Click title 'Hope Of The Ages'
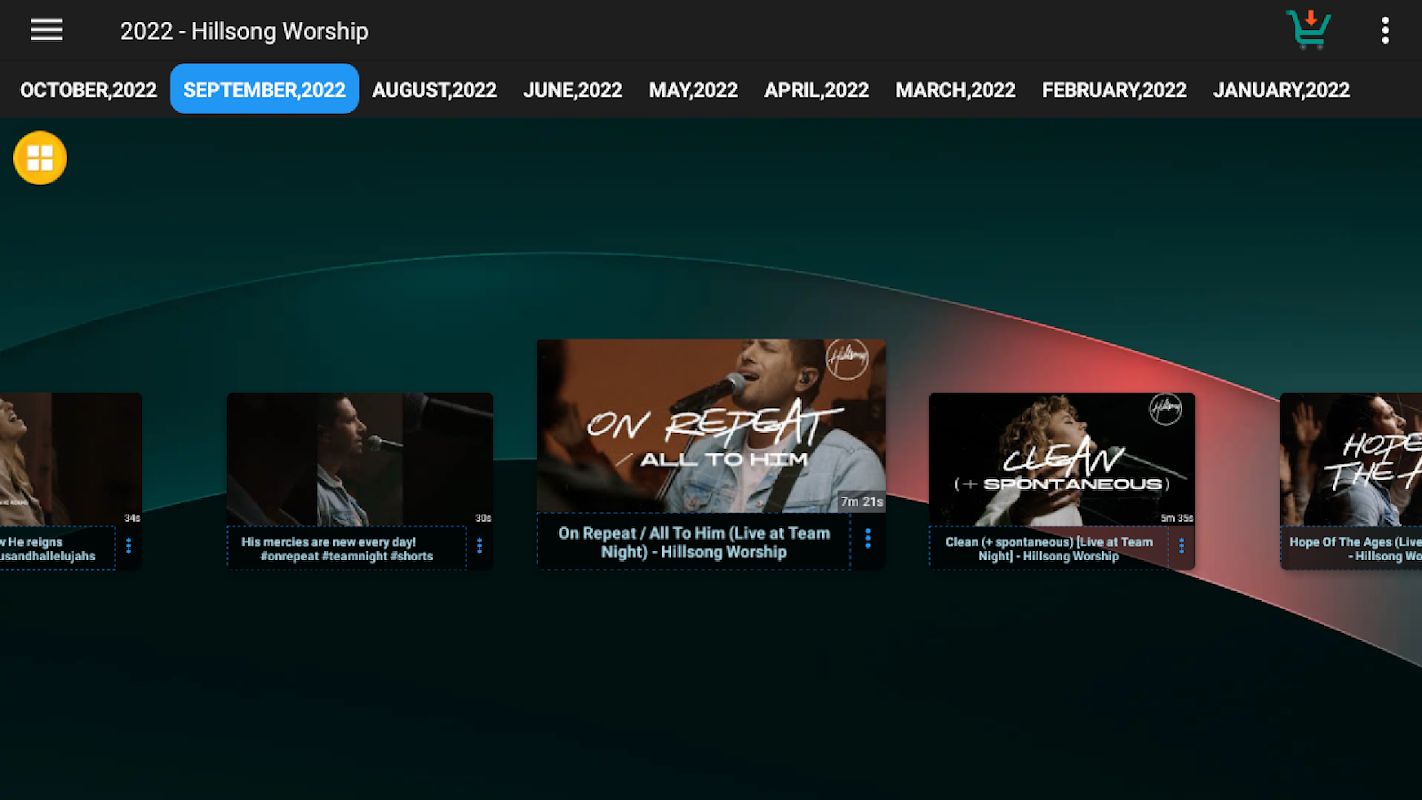 (x=1355, y=549)
